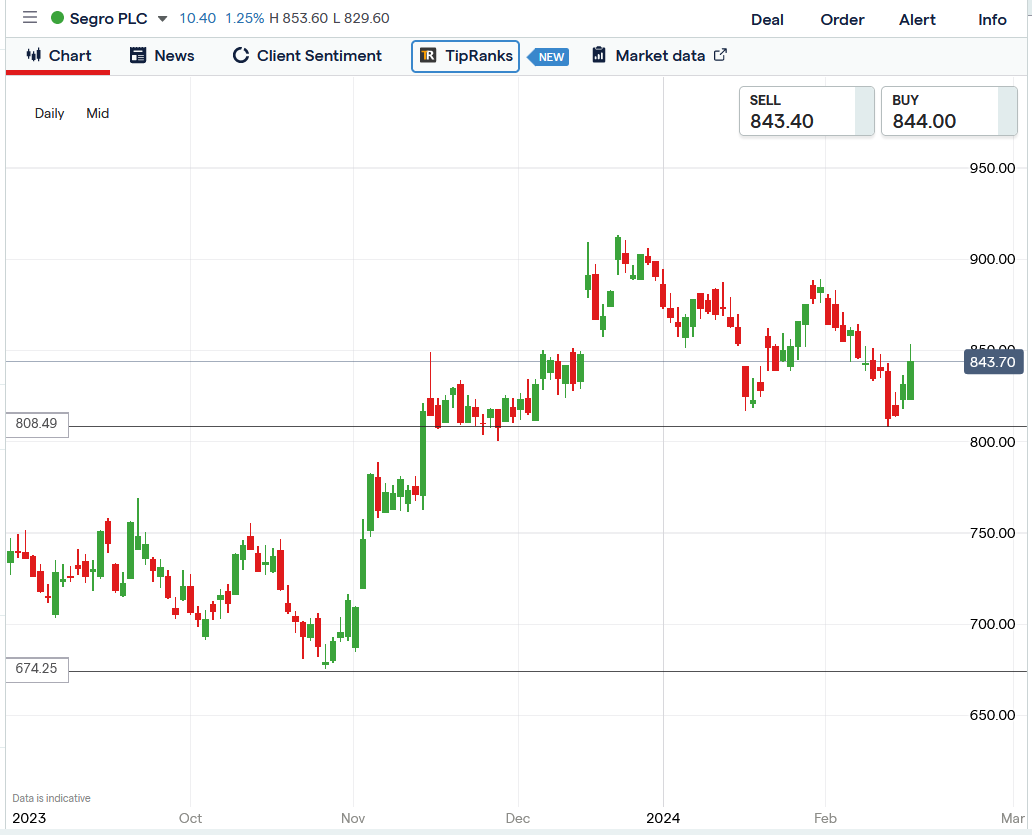The image size is (1032, 835).
Task: Click the Deal button
Action: click(767, 20)
